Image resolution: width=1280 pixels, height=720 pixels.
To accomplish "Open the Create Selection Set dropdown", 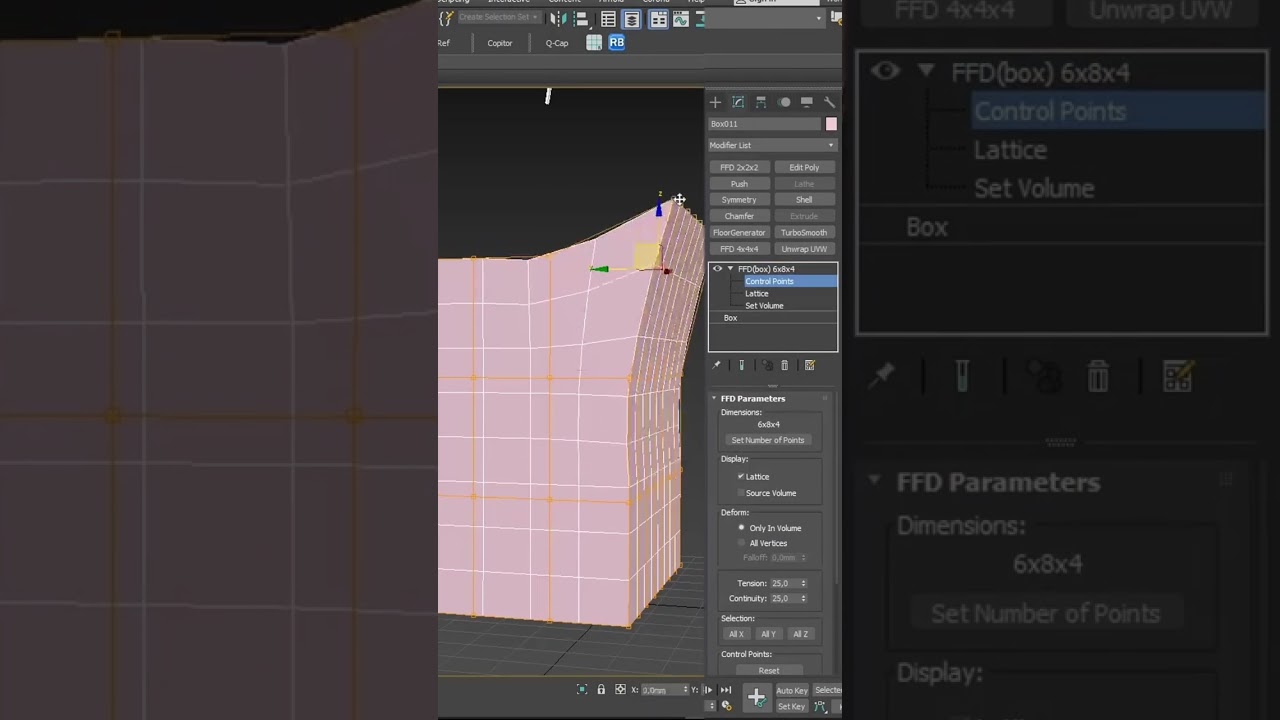I will pyautogui.click(x=499, y=18).
